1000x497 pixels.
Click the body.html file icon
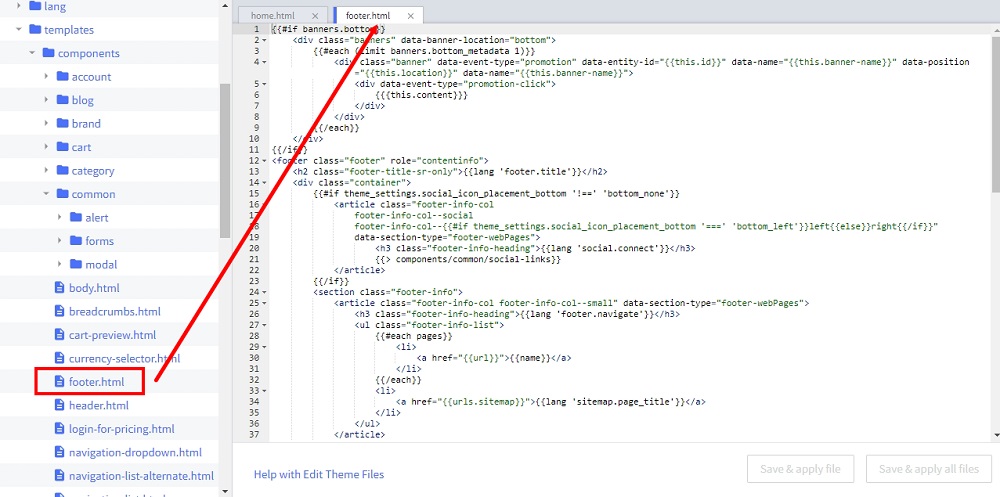[60, 288]
